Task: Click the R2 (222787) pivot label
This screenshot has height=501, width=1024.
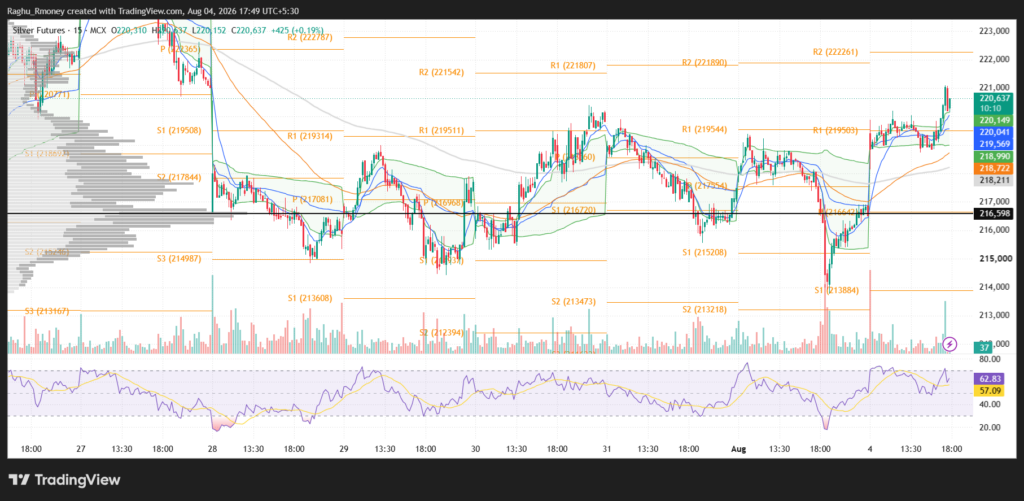Action: [310, 38]
